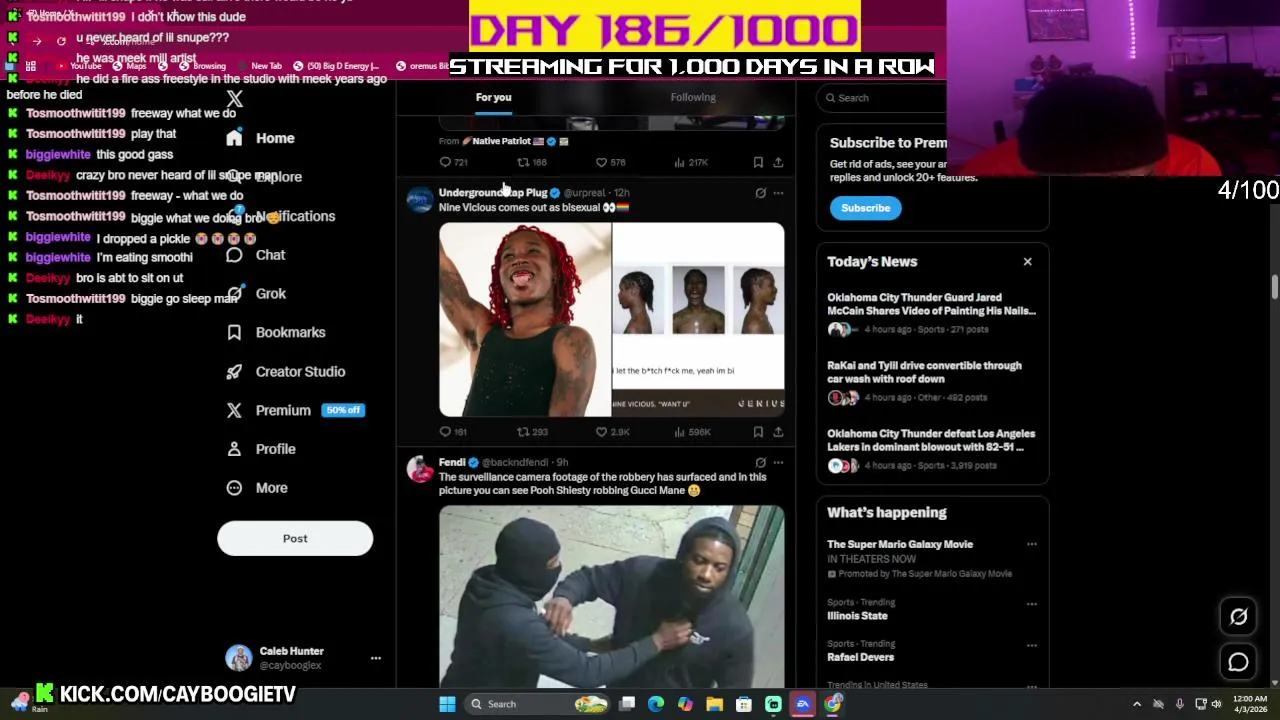Reply to the Nine Vicious post
Screen dimensions: 1280x720
click(x=453, y=432)
